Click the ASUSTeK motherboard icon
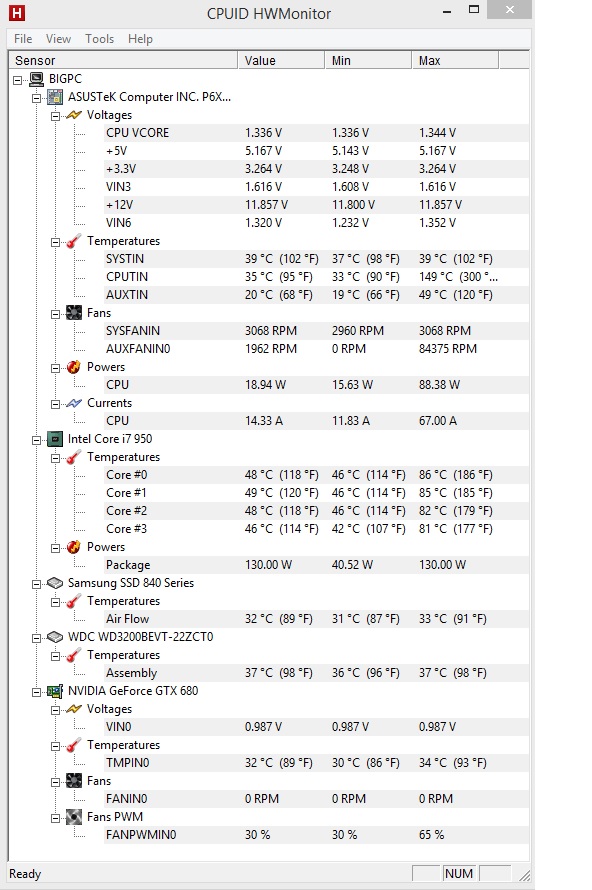Screen dimensions: 592x890 (x=55, y=97)
